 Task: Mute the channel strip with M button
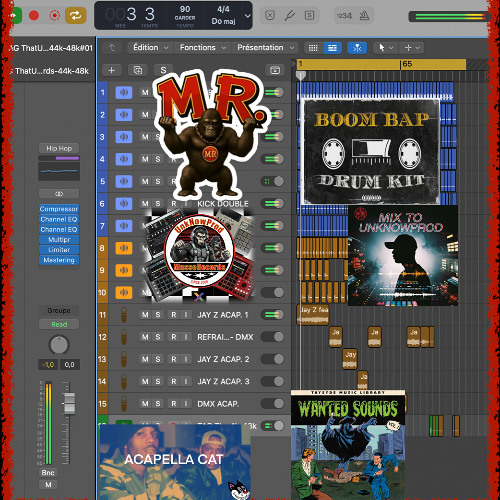48,484
